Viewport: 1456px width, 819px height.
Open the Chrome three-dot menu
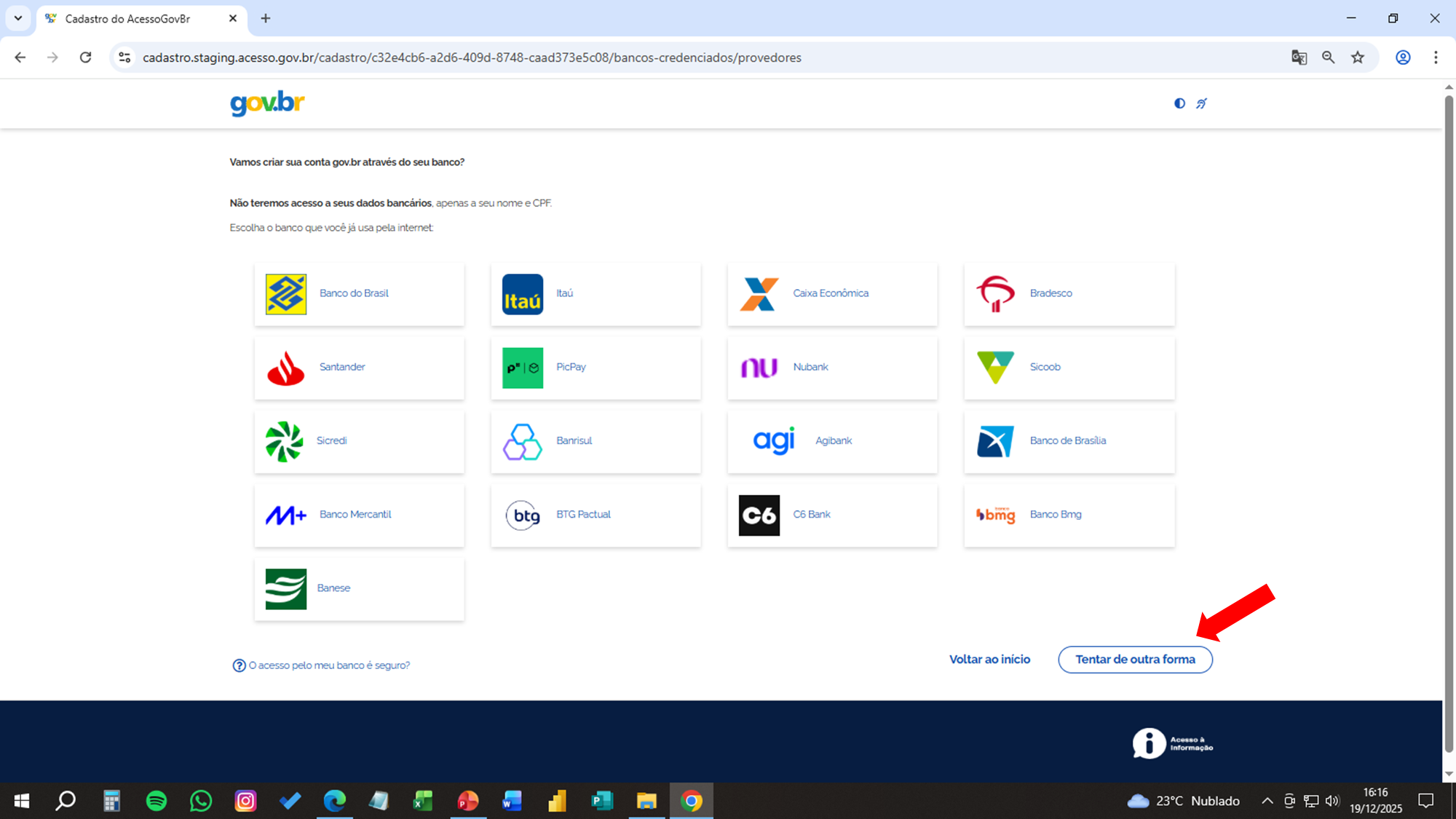(x=1436, y=58)
